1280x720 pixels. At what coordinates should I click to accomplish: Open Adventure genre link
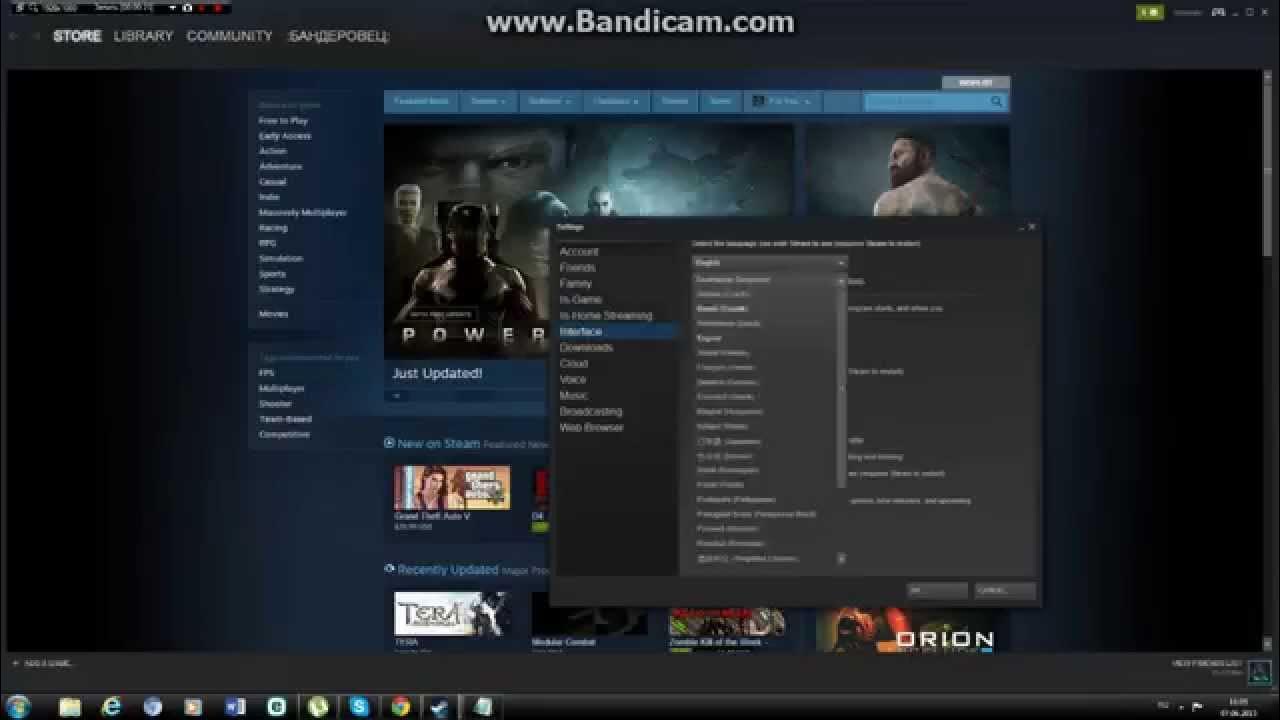point(280,167)
